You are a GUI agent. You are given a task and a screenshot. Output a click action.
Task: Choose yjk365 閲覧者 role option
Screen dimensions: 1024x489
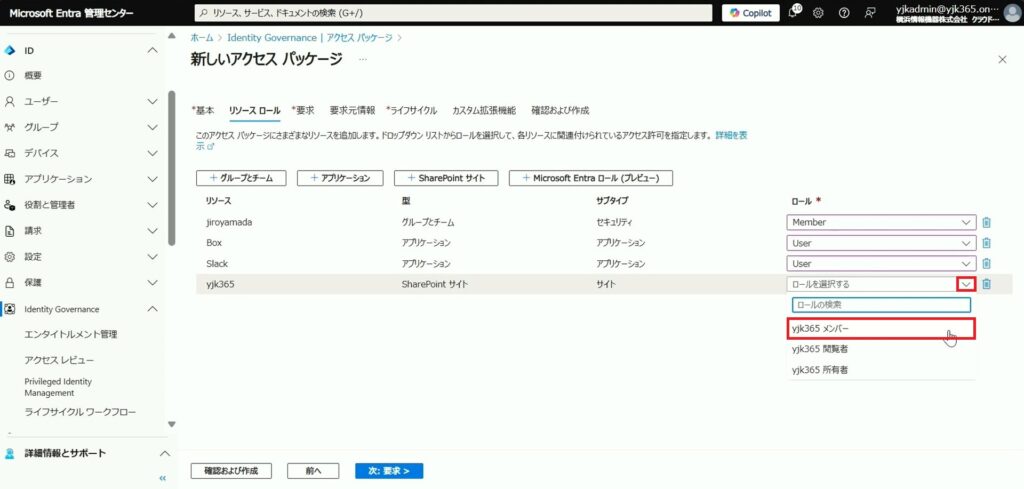pos(882,349)
